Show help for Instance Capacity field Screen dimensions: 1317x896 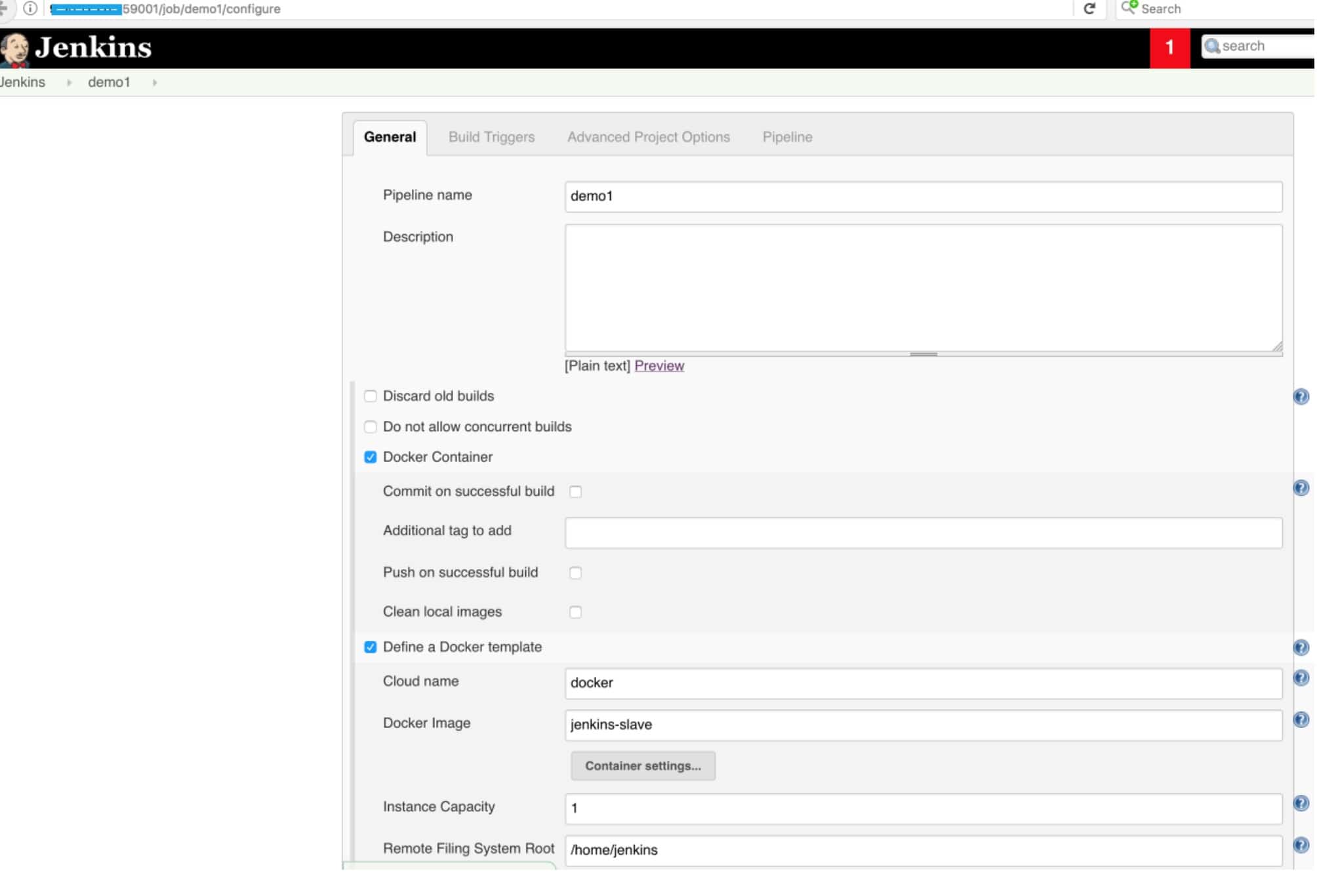click(x=1301, y=804)
